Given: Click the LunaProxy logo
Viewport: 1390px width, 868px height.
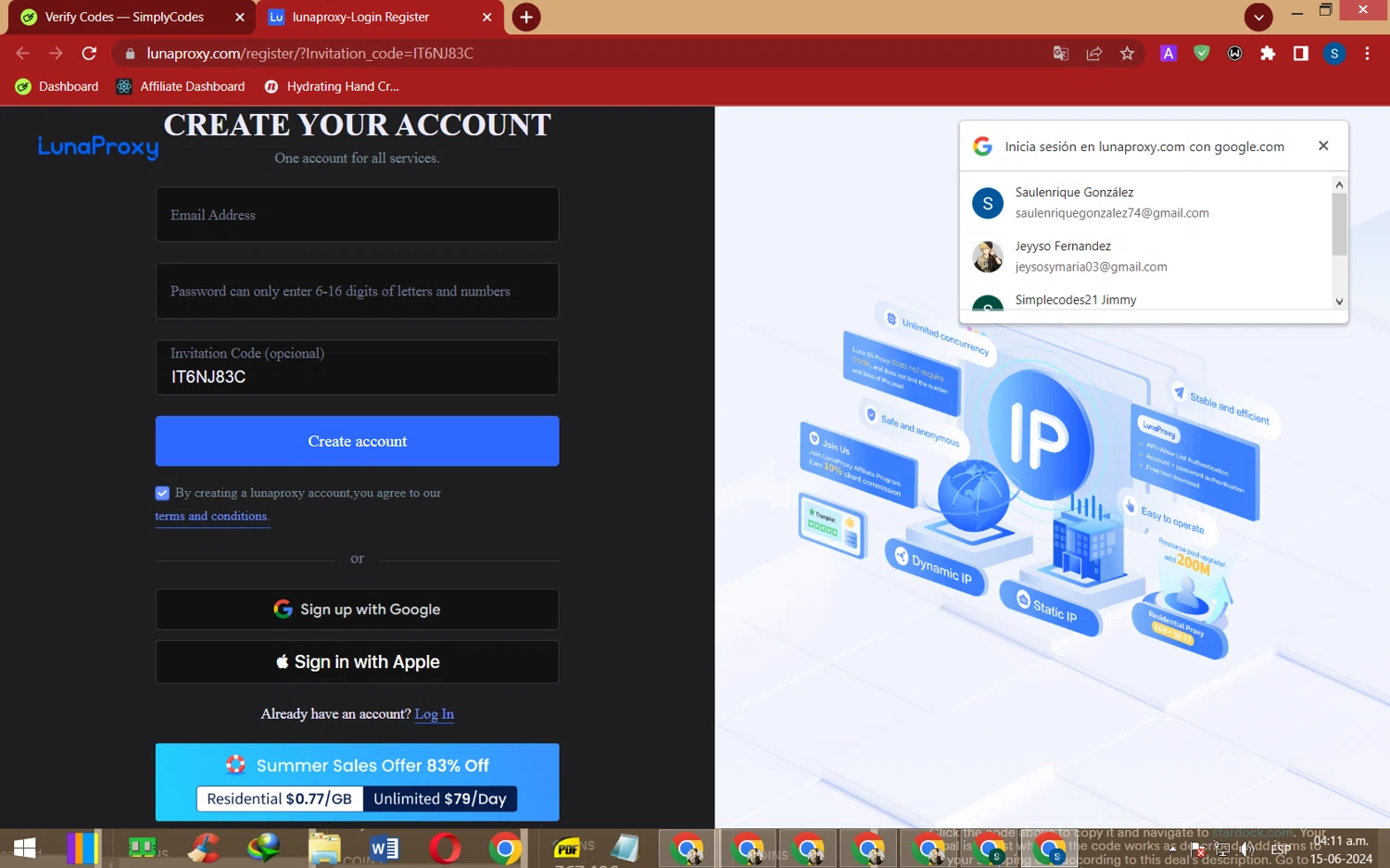Looking at the screenshot, I should [98, 146].
